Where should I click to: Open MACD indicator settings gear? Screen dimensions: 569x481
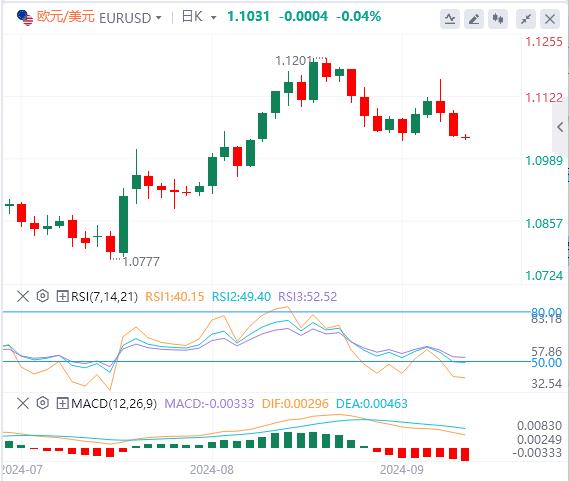43,403
